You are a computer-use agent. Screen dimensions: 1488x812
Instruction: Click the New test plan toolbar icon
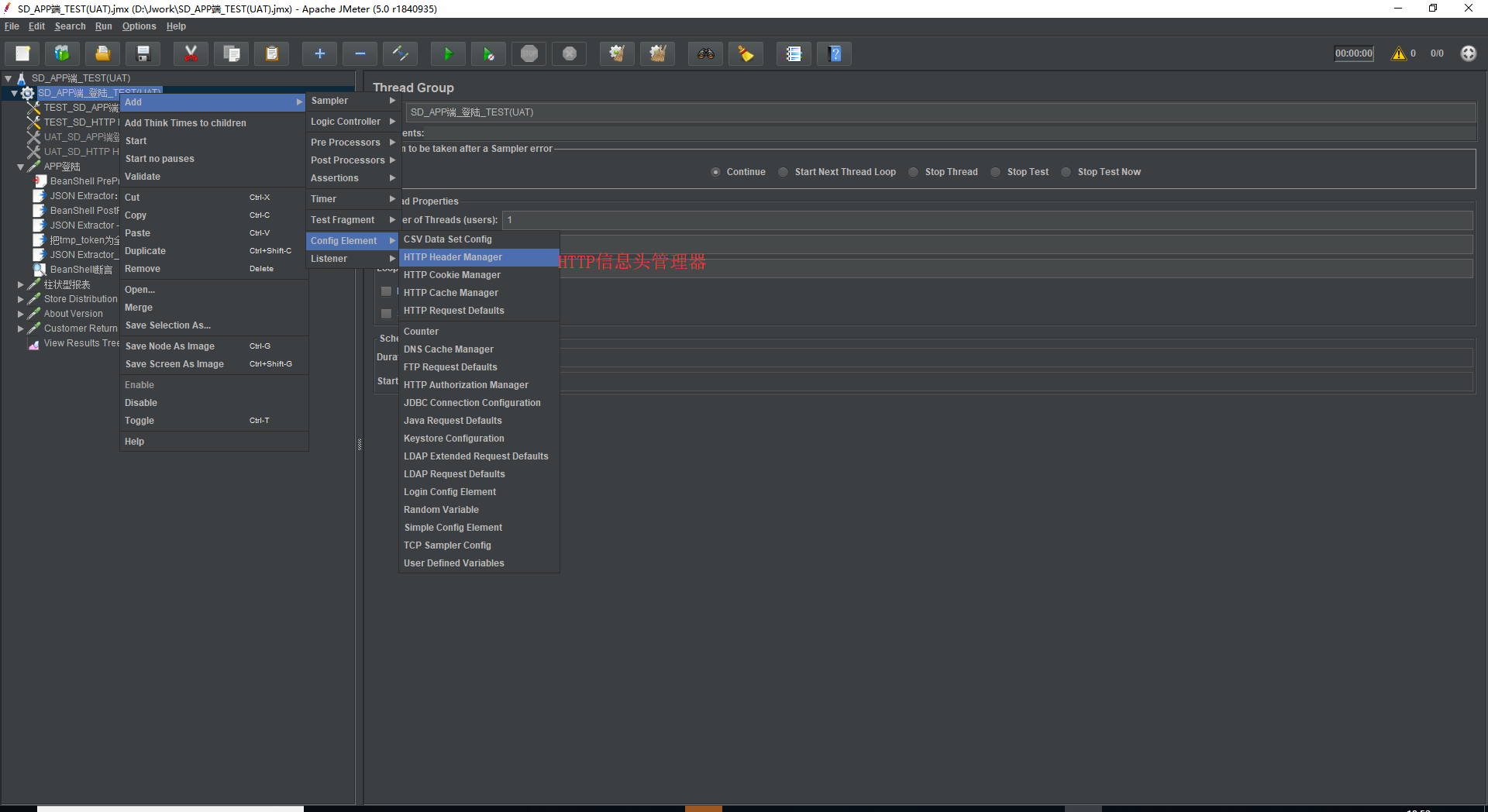pyautogui.click(x=22, y=53)
